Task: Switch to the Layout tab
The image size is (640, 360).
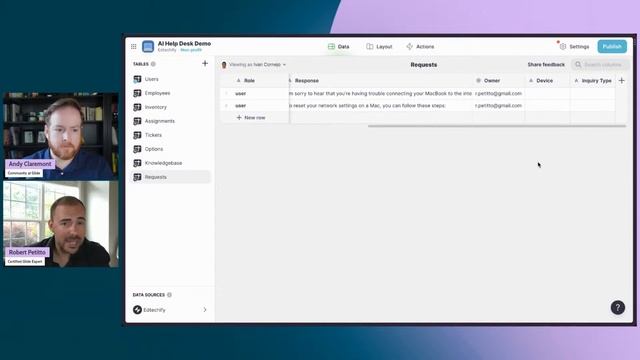Action: click(x=379, y=47)
